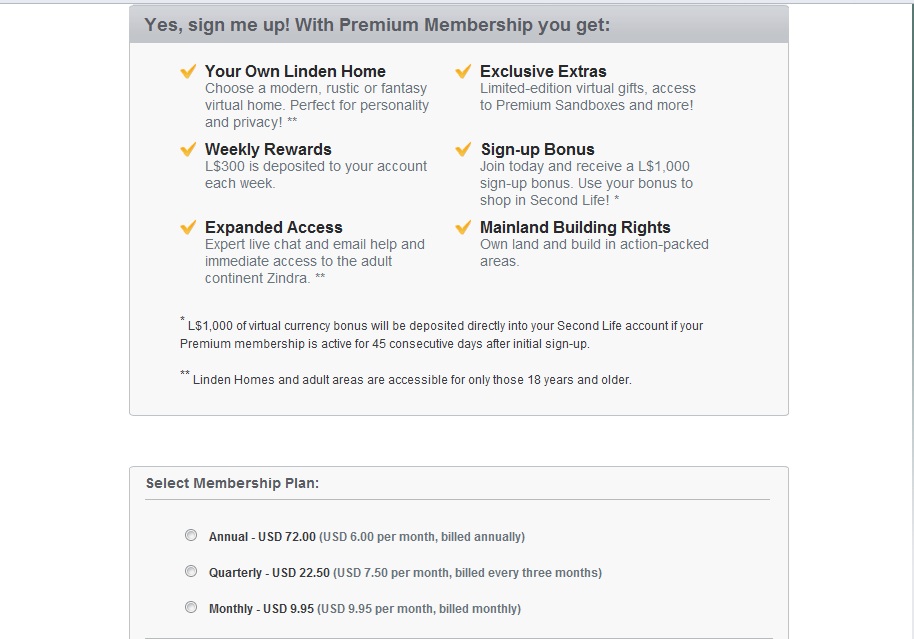The height and width of the screenshot is (639, 914).
Task: Click the Weekly Rewards heading
Action: tap(268, 150)
